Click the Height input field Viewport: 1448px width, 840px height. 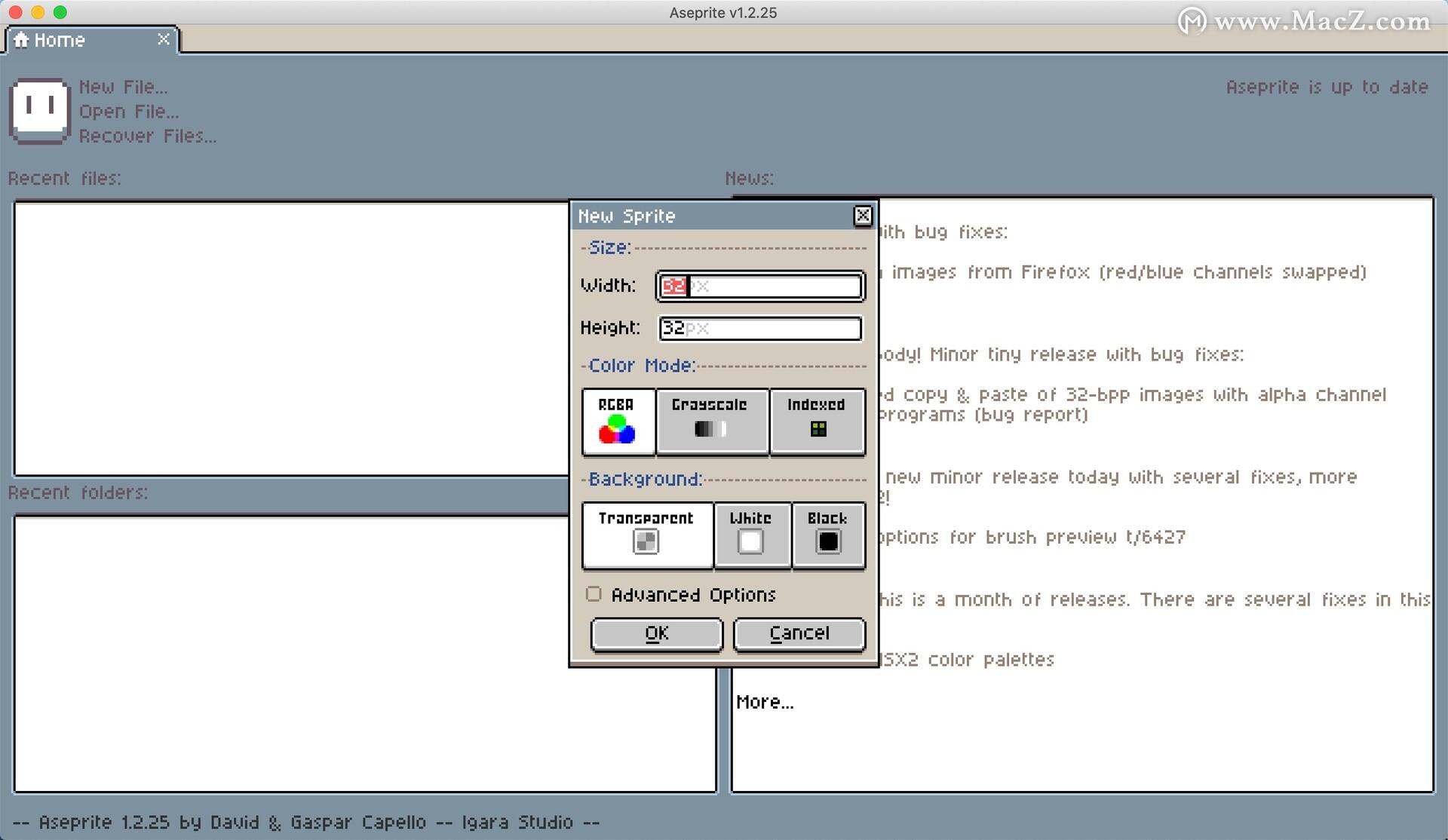pos(759,328)
